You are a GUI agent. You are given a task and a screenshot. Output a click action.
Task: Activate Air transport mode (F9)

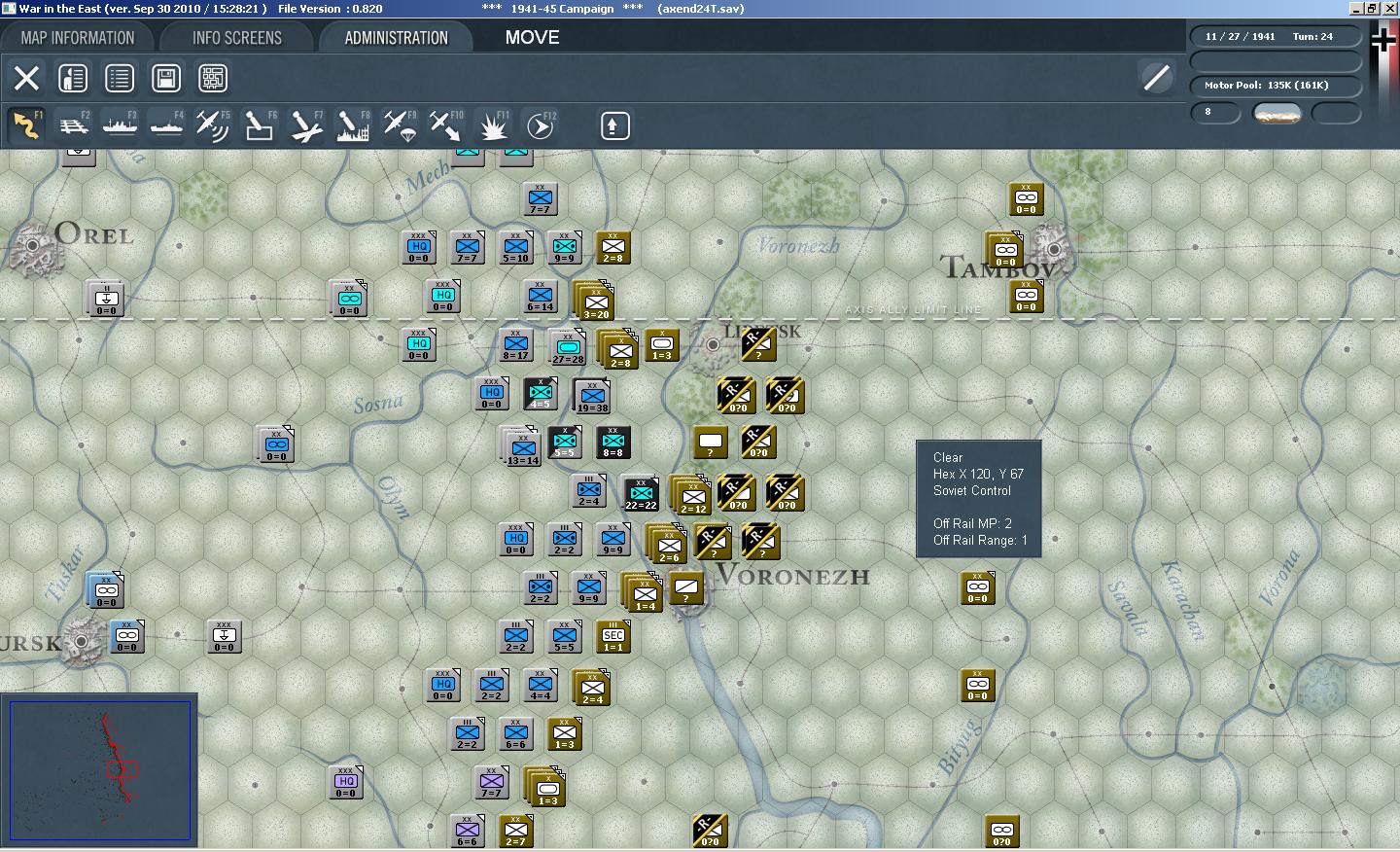400,125
